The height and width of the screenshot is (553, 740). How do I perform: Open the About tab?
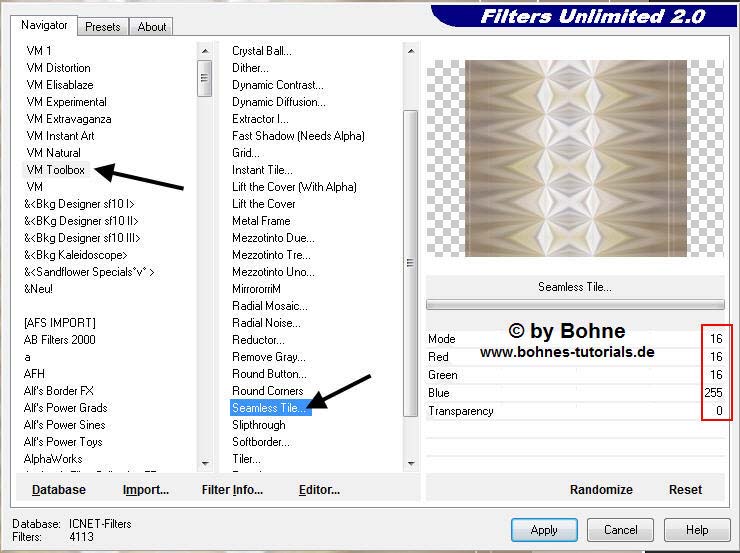point(152,27)
